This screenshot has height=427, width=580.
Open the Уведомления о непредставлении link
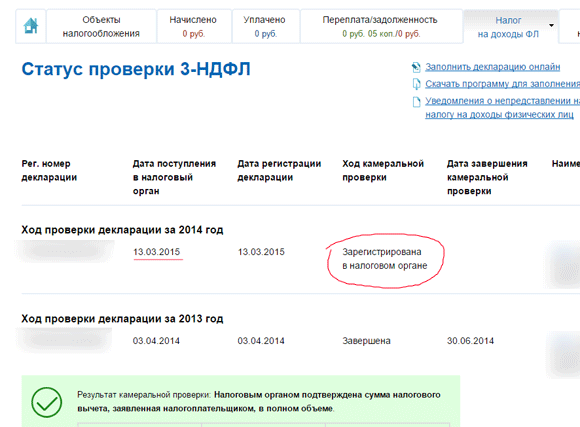pos(502,107)
